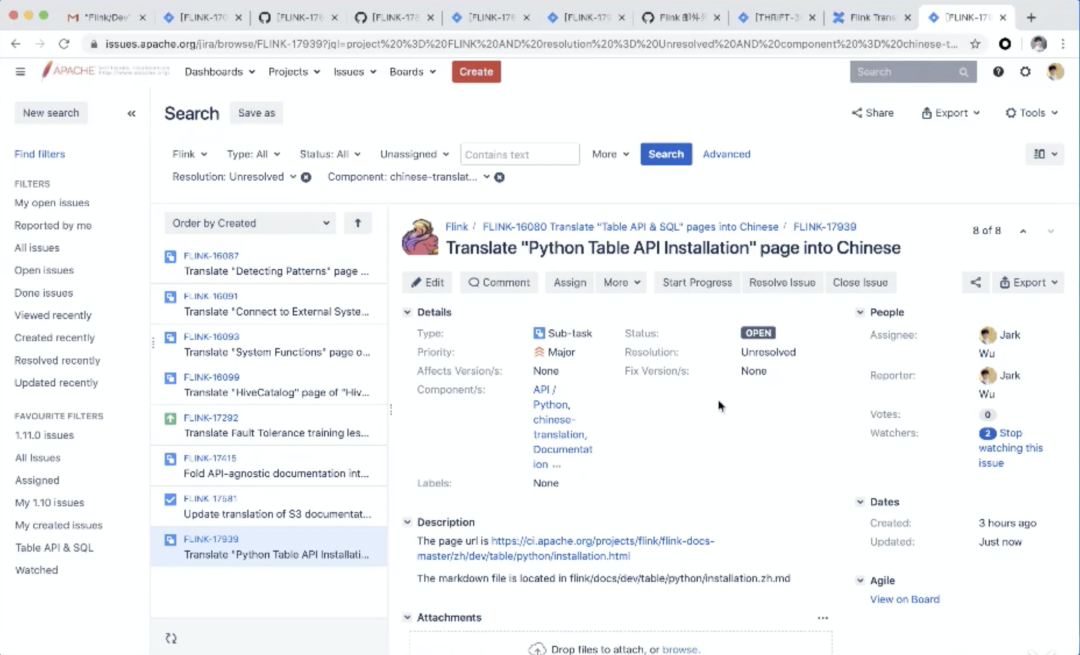Open the issue More actions dropdown
Screen dimensions: 1080x655
[621, 282]
